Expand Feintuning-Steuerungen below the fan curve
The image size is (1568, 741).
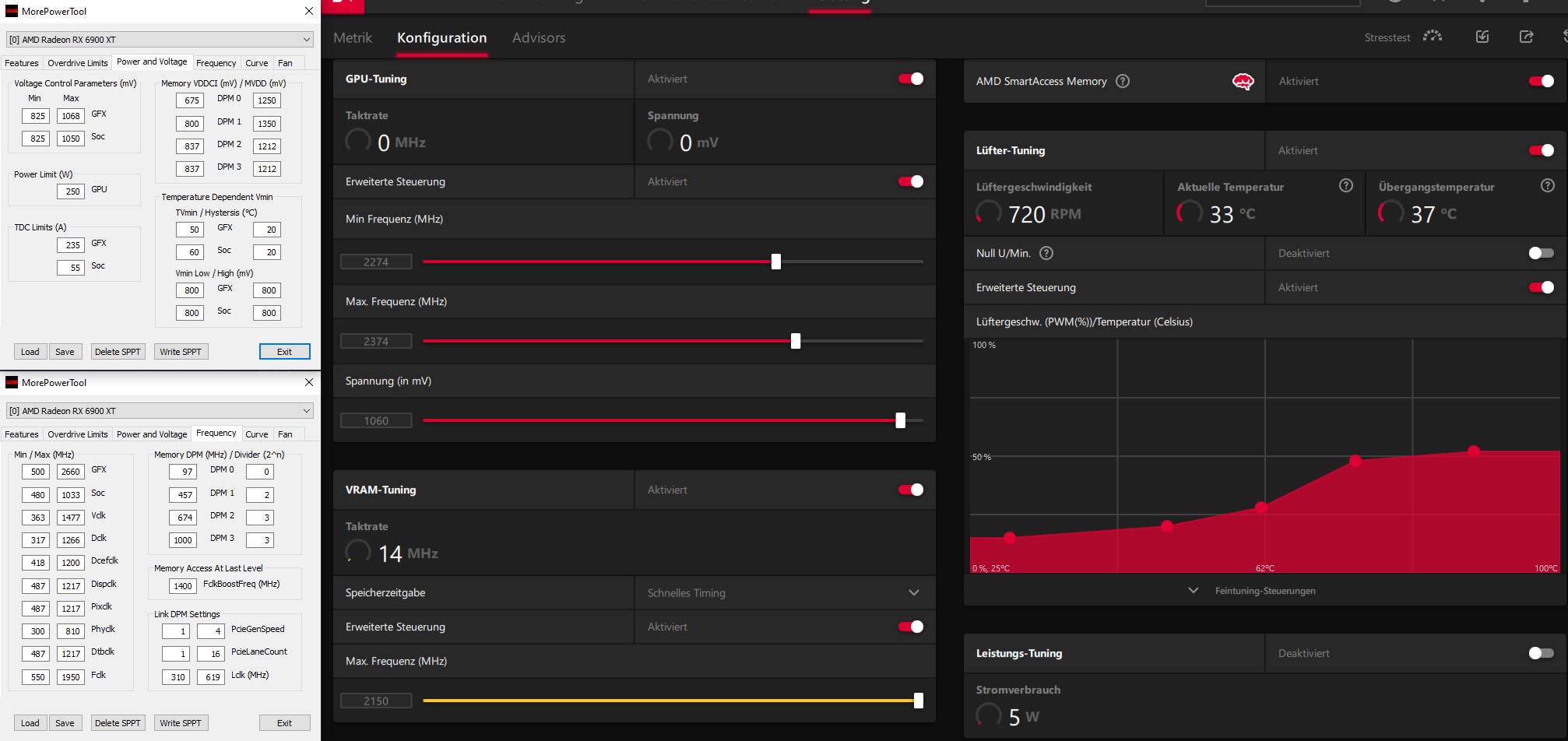(1253, 591)
